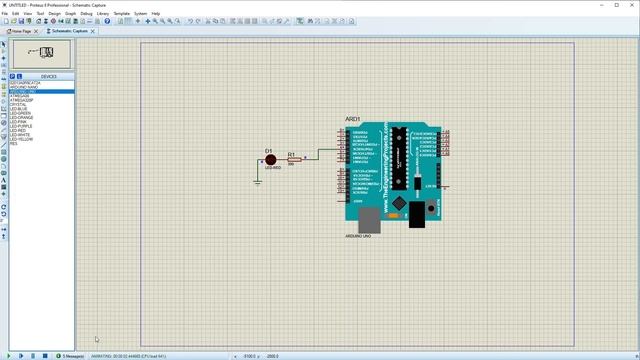This screenshot has height=360, width=640.
Task: Redo the last undone action
Action: tap(198, 21)
